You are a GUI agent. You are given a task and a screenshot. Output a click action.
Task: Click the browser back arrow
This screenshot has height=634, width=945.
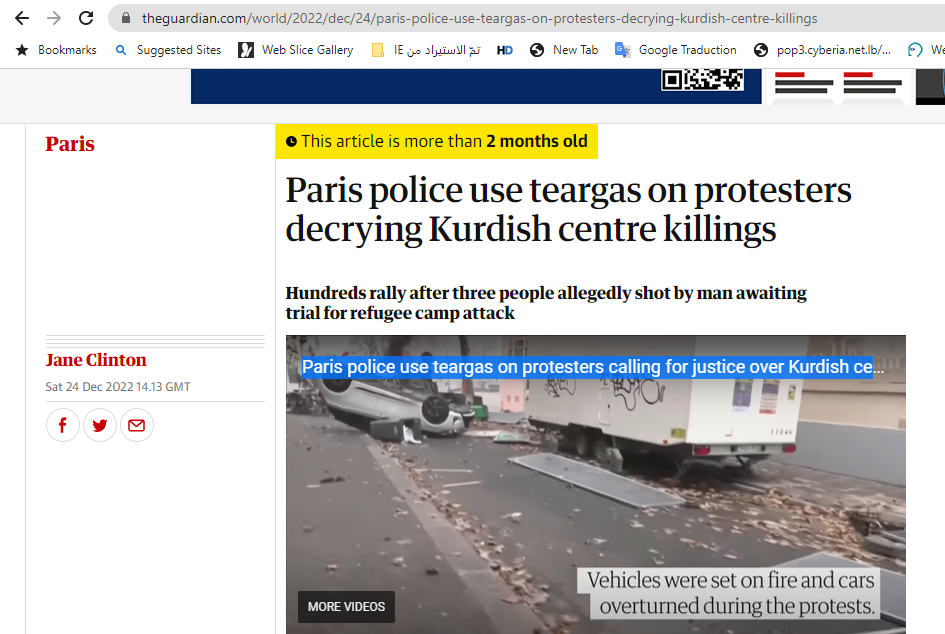point(22,18)
